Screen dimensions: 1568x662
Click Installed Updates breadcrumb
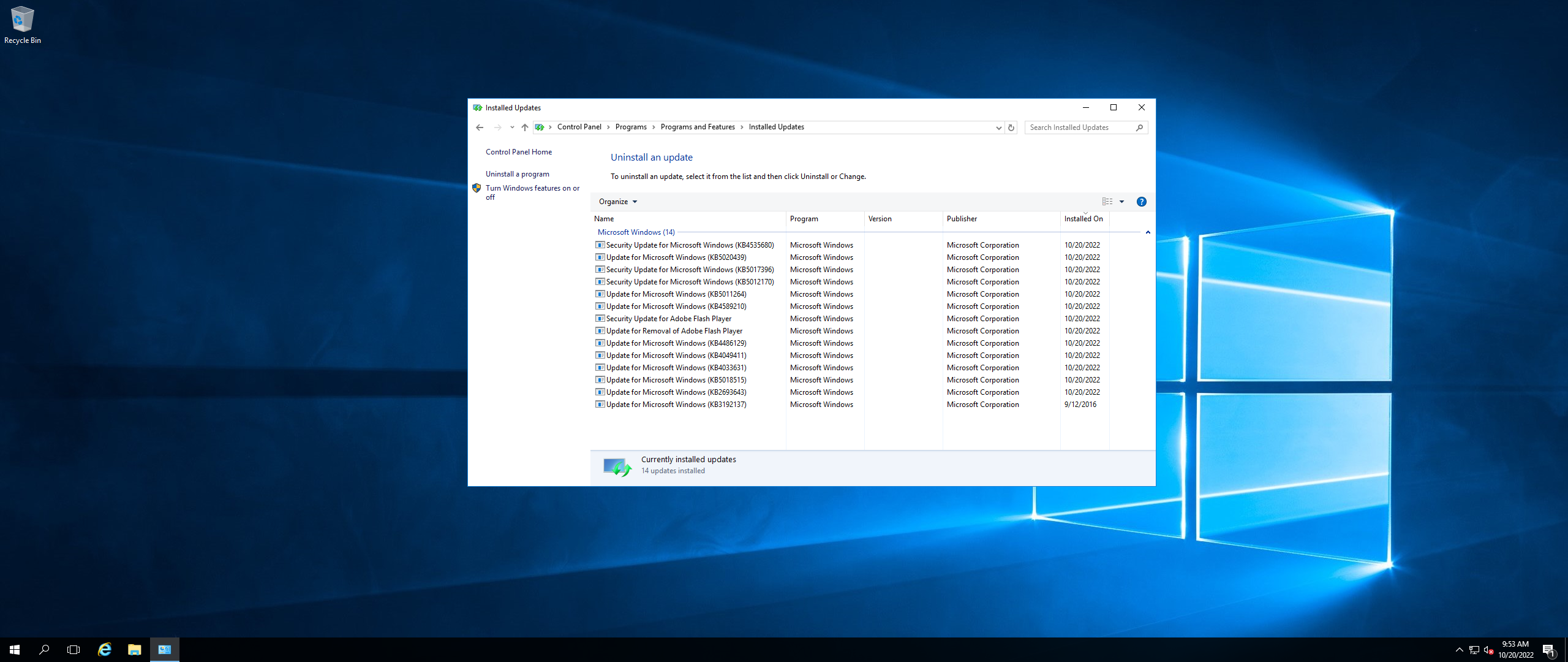click(777, 127)
